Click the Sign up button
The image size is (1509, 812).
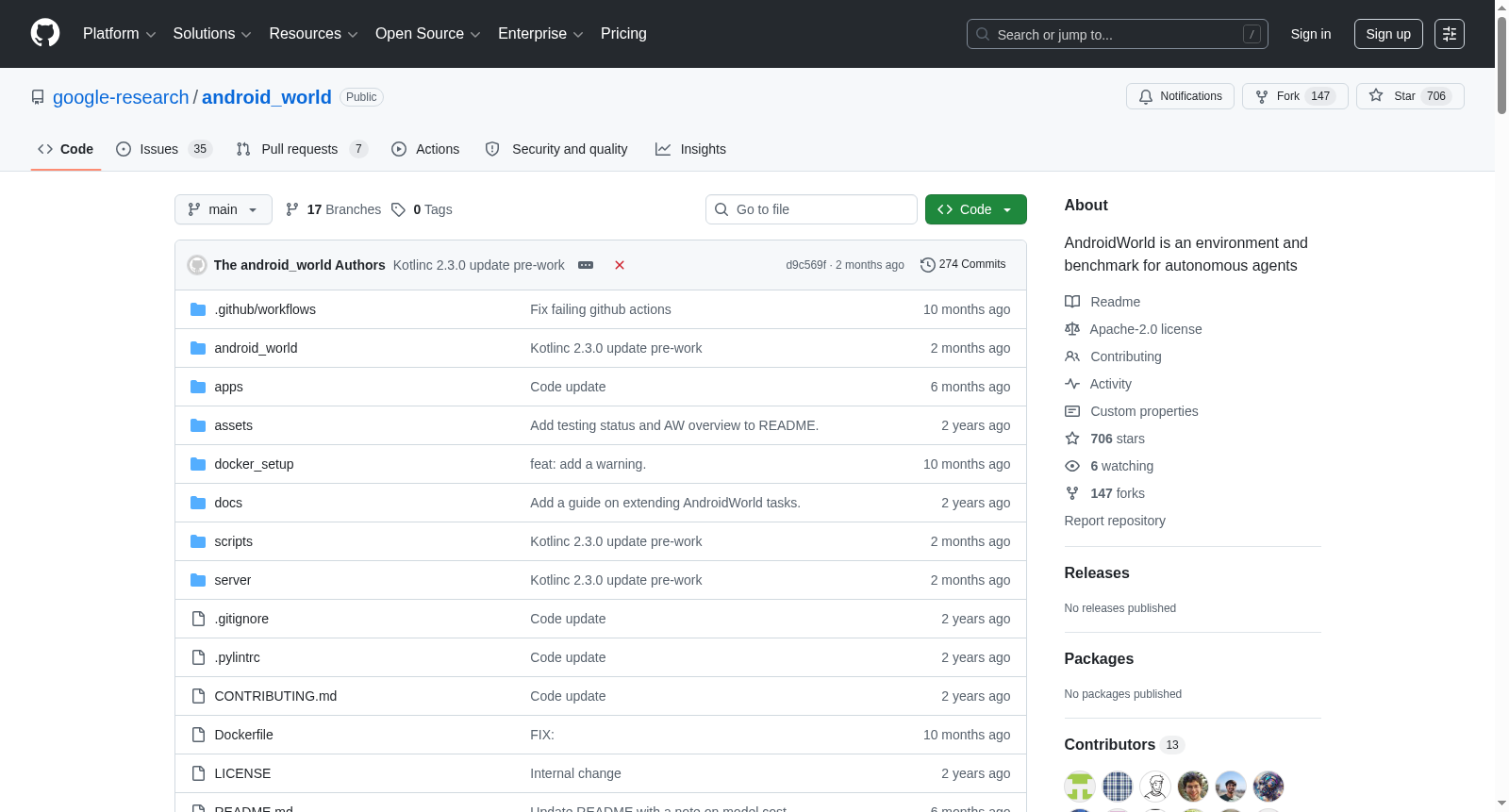(1388, 34)
